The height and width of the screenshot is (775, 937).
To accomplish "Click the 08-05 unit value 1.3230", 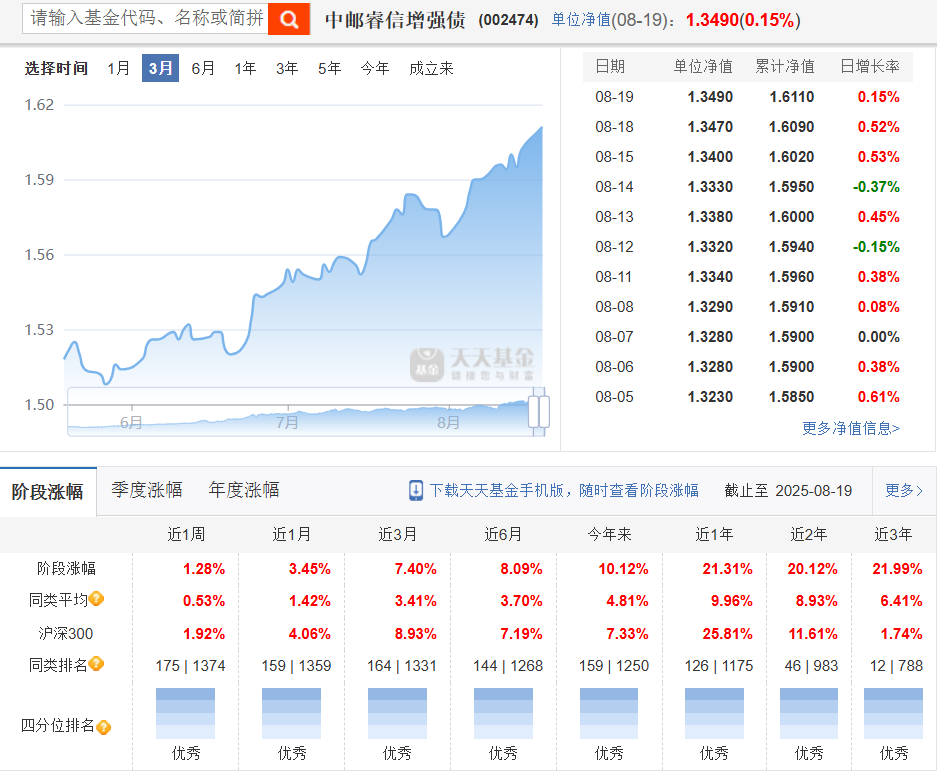I will [x=710, y=397].
